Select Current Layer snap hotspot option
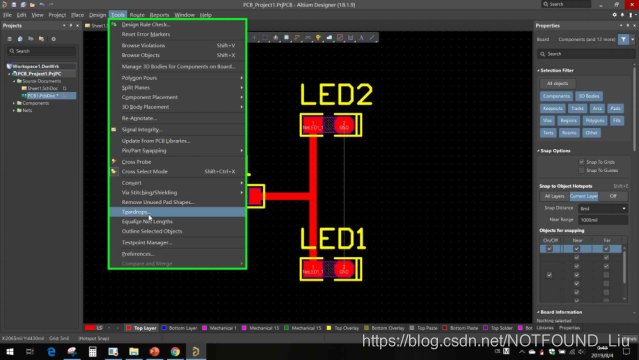The height and width of the screenshot is (360, 639). pyautogui.click(x=584, y=196)
